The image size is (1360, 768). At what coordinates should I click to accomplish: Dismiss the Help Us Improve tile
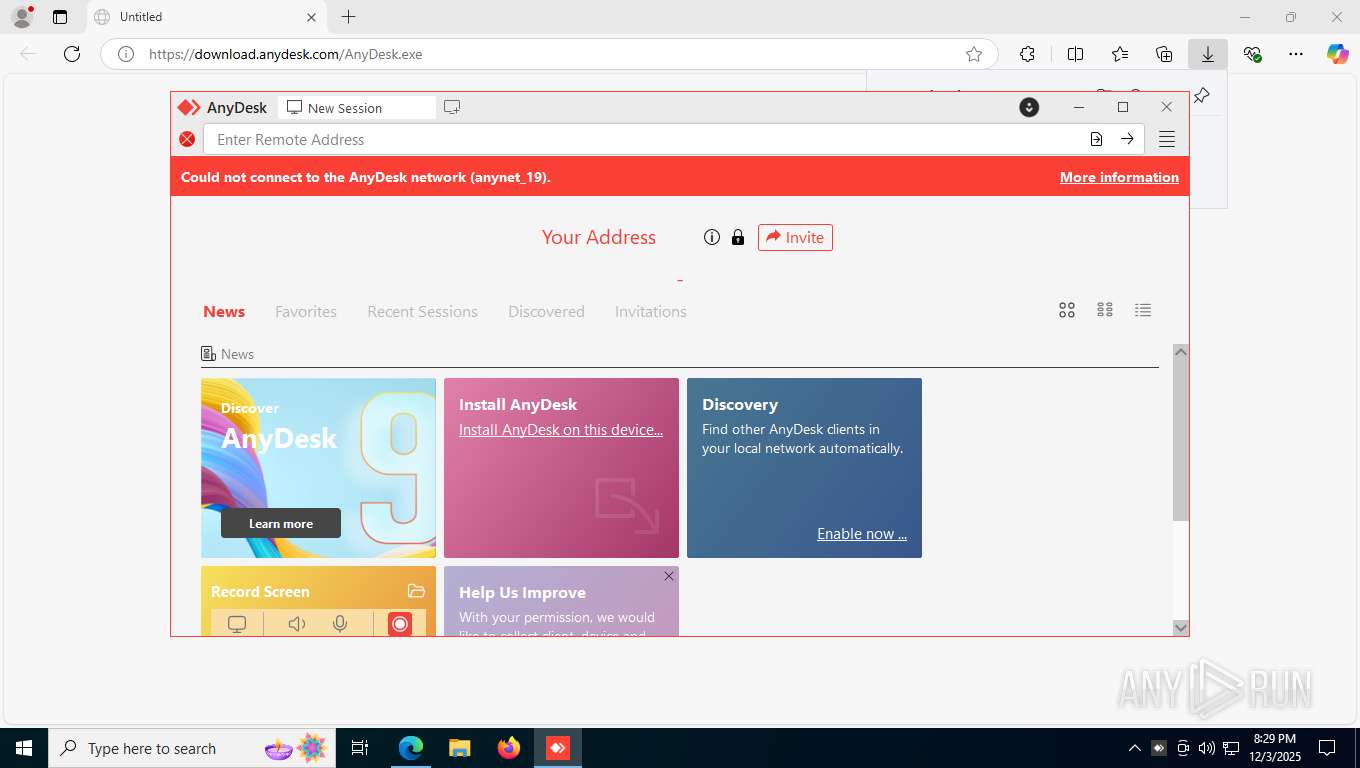click(669, 576)
